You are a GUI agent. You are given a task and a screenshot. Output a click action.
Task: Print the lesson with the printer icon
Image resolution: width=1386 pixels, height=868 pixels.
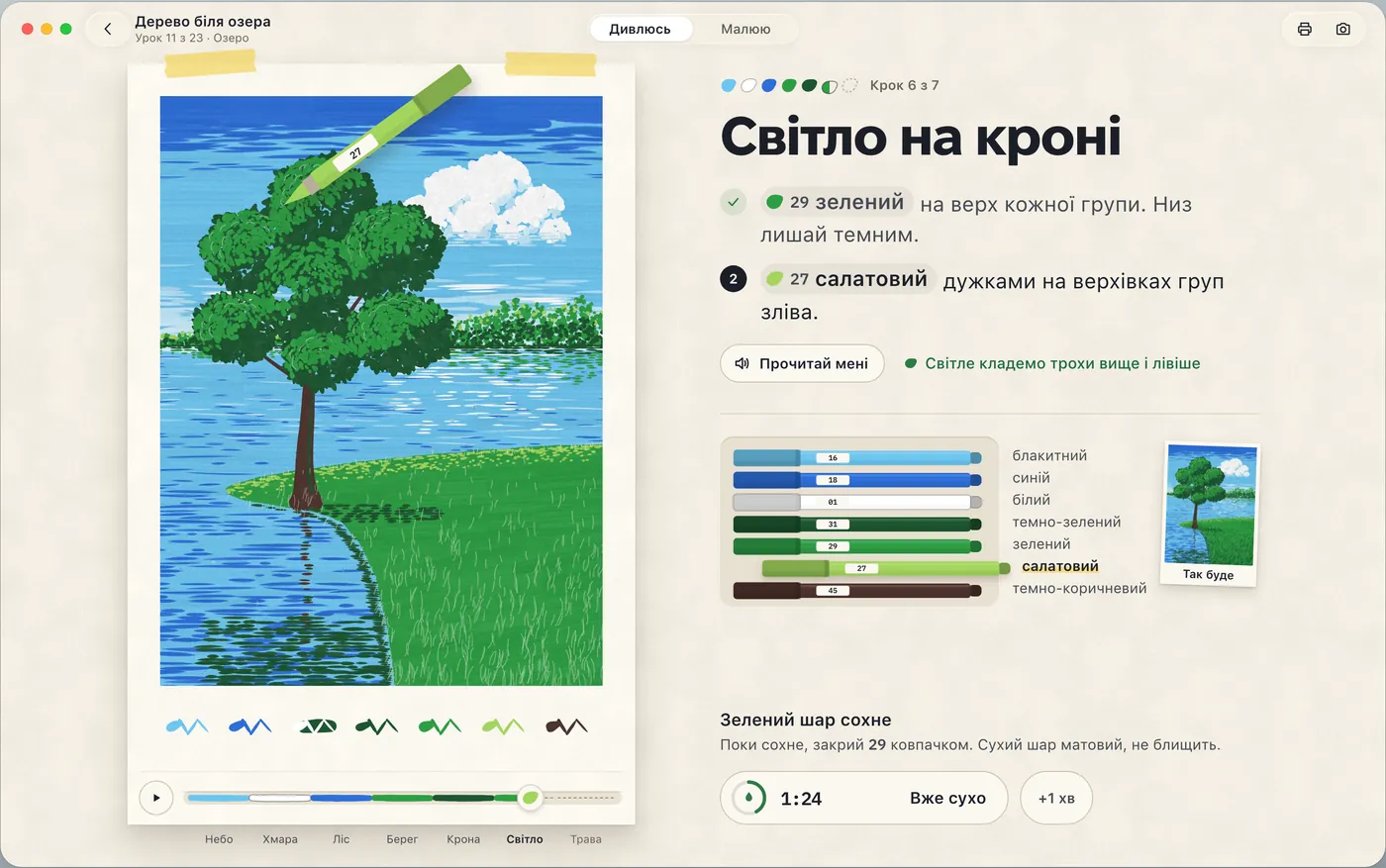click(1304, 30)
